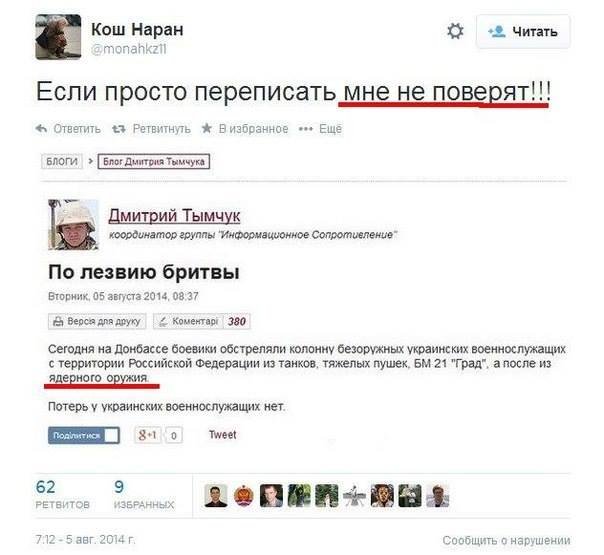Image resolution: width=604 pixels, height=555 pixels.
Task: Click the Google +1 icon
Action: coord(148,435)
